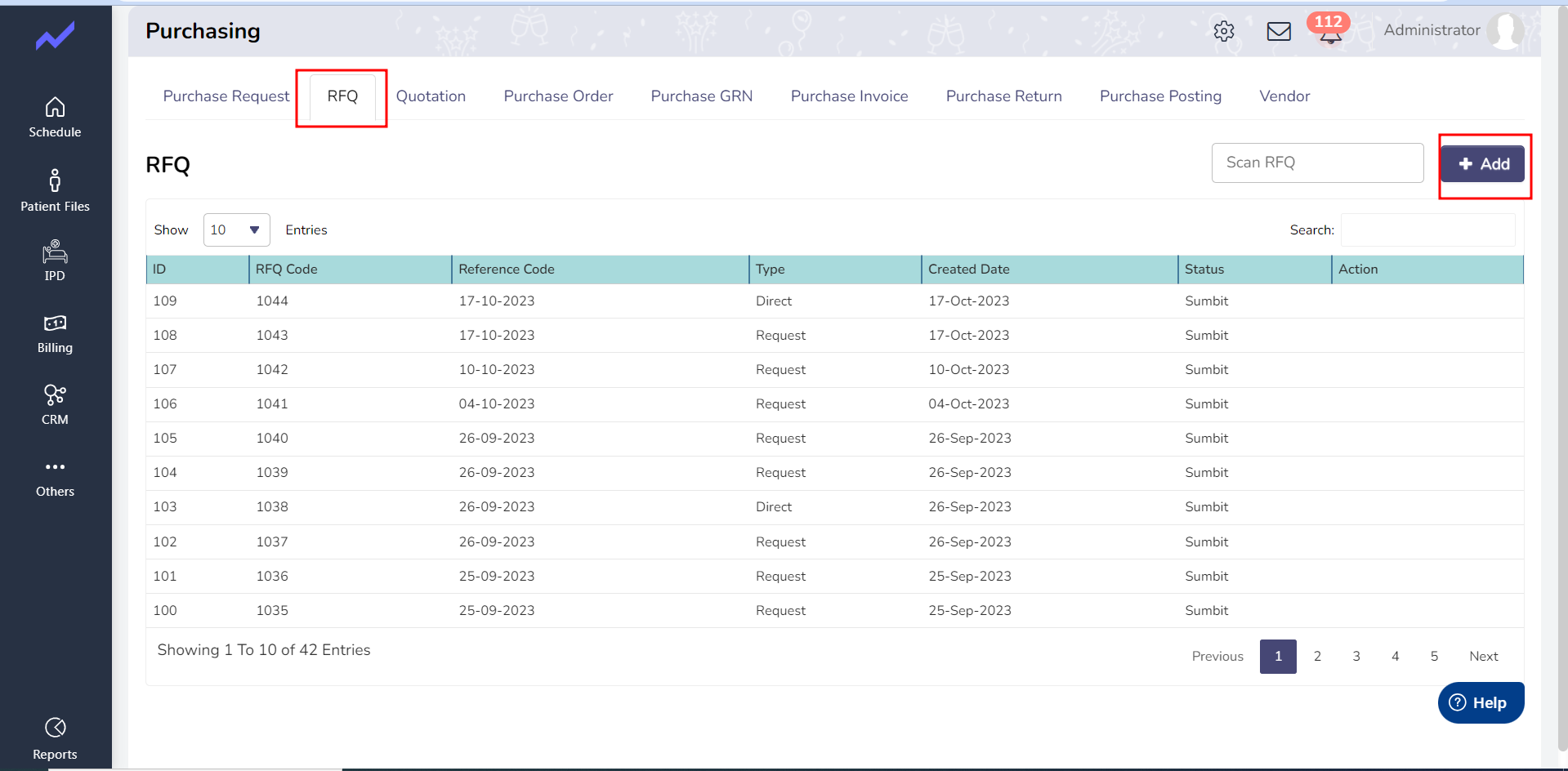Click created date 10-Oct-2023

tap(969, 370)
